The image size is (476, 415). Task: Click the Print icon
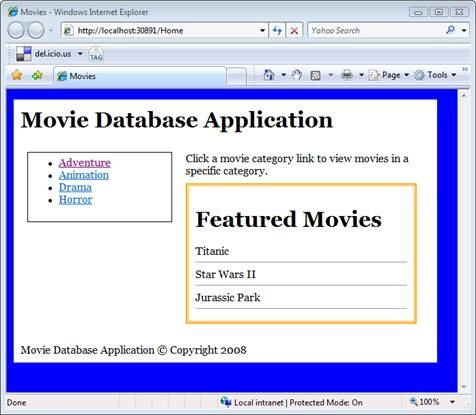click(x=347, y=75)
